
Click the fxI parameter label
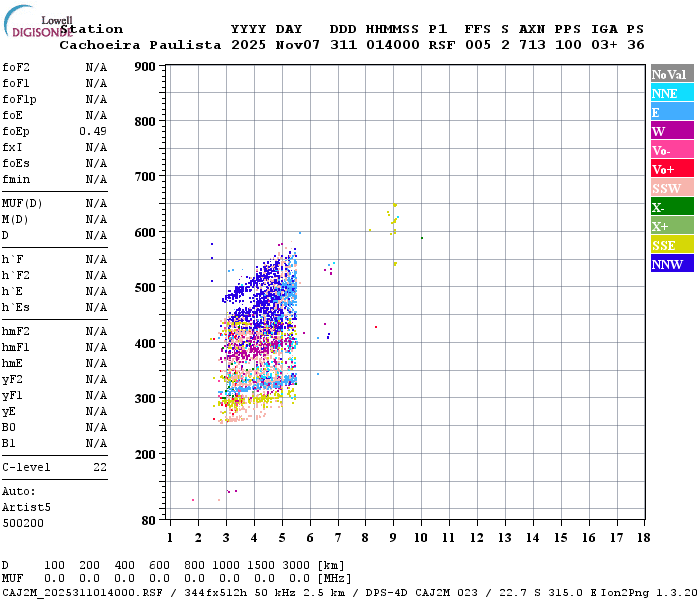click(x=12, y=147)
